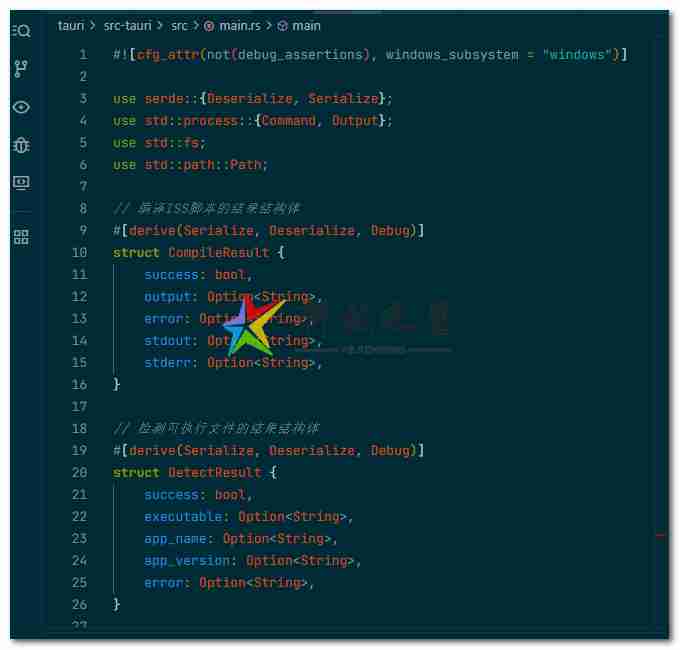Expand the tauri breadcrumb folder
This screenshot has height=650, width=680.
[70, 25]
